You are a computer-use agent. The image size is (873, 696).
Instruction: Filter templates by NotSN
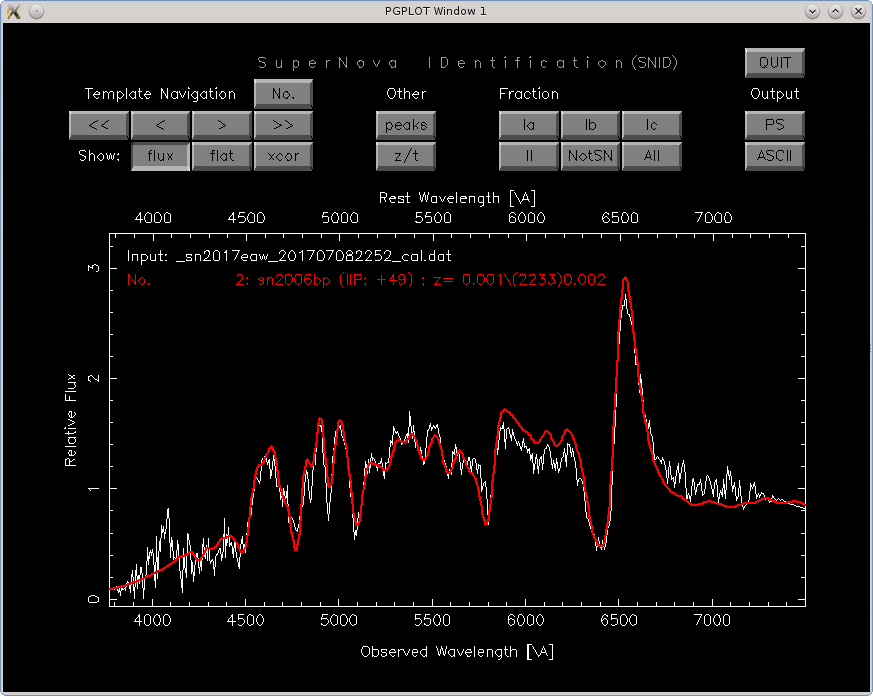pos(590,156)
